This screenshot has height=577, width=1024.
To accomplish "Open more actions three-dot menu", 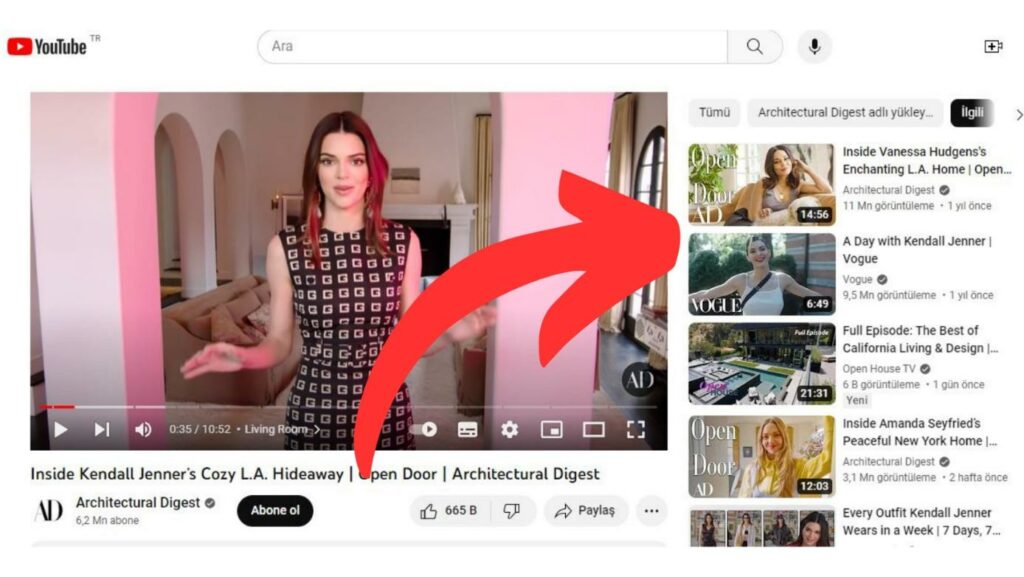I will pyautogui.click(x=651, y=510).
